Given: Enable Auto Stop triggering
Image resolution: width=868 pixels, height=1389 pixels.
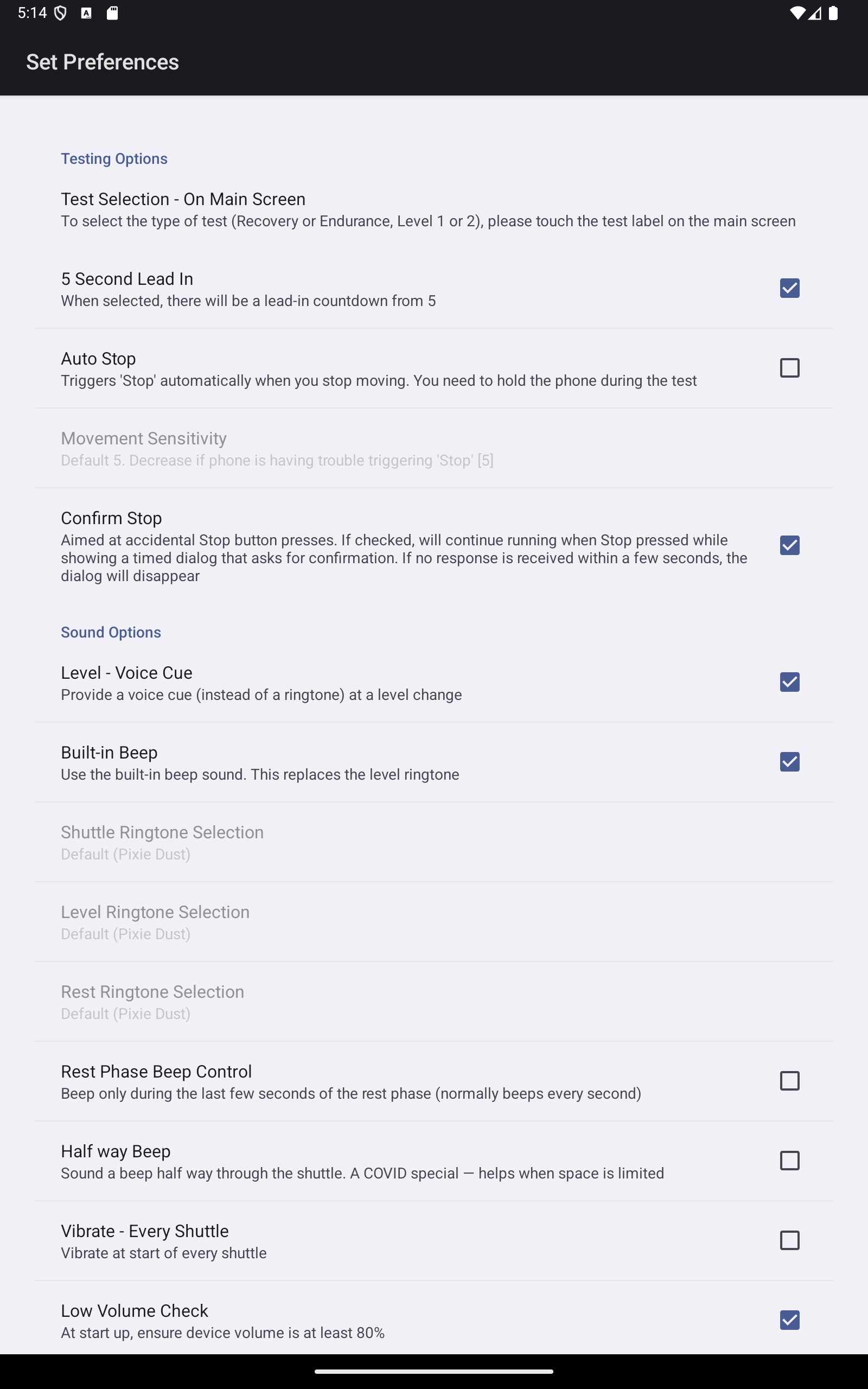Looking at the screenshot, I should point(790,368).
